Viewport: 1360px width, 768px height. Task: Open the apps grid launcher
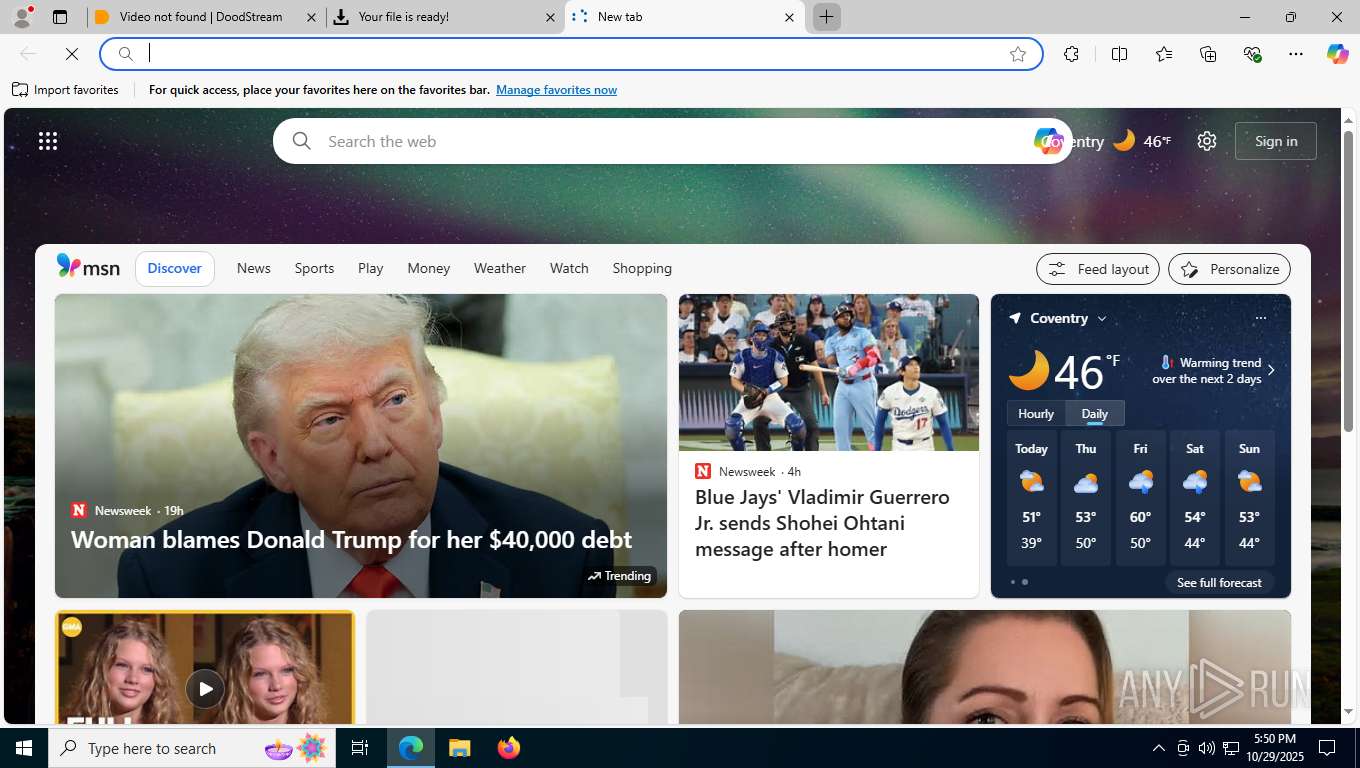point(48,141)
